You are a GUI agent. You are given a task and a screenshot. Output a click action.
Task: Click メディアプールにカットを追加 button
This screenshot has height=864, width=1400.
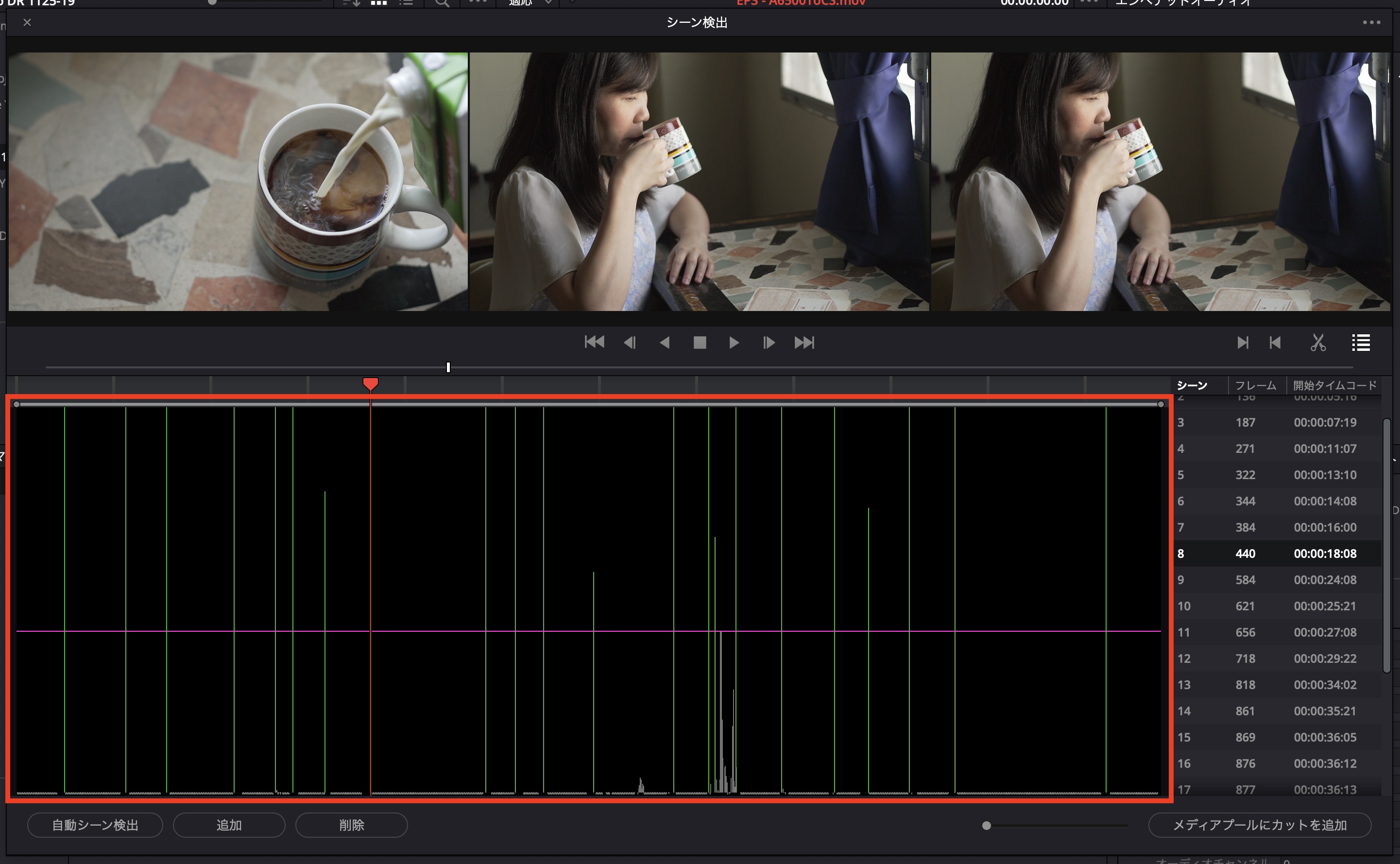[1260, 825]
